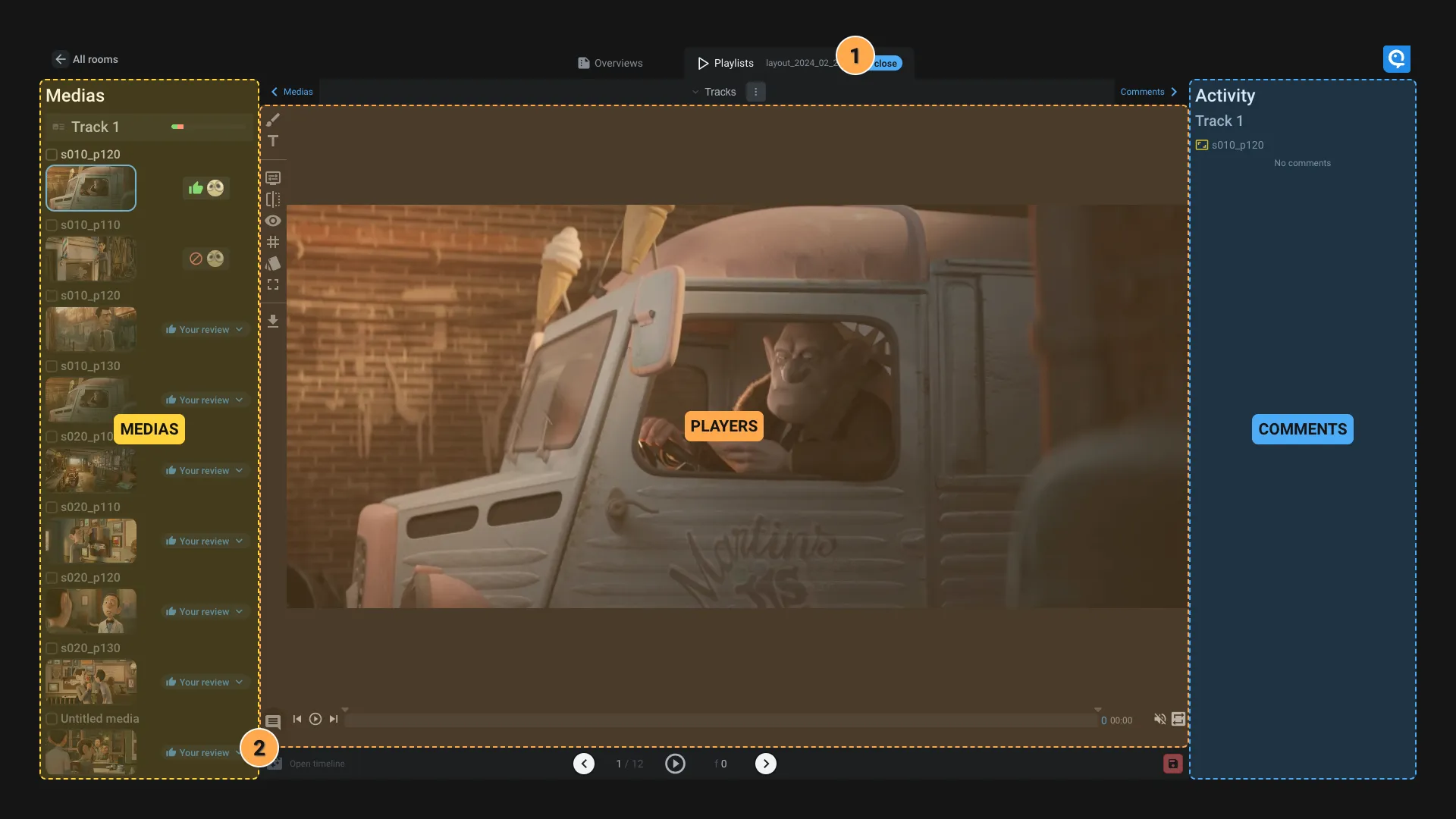Go to the next media with right arrow

click(766, 764)
